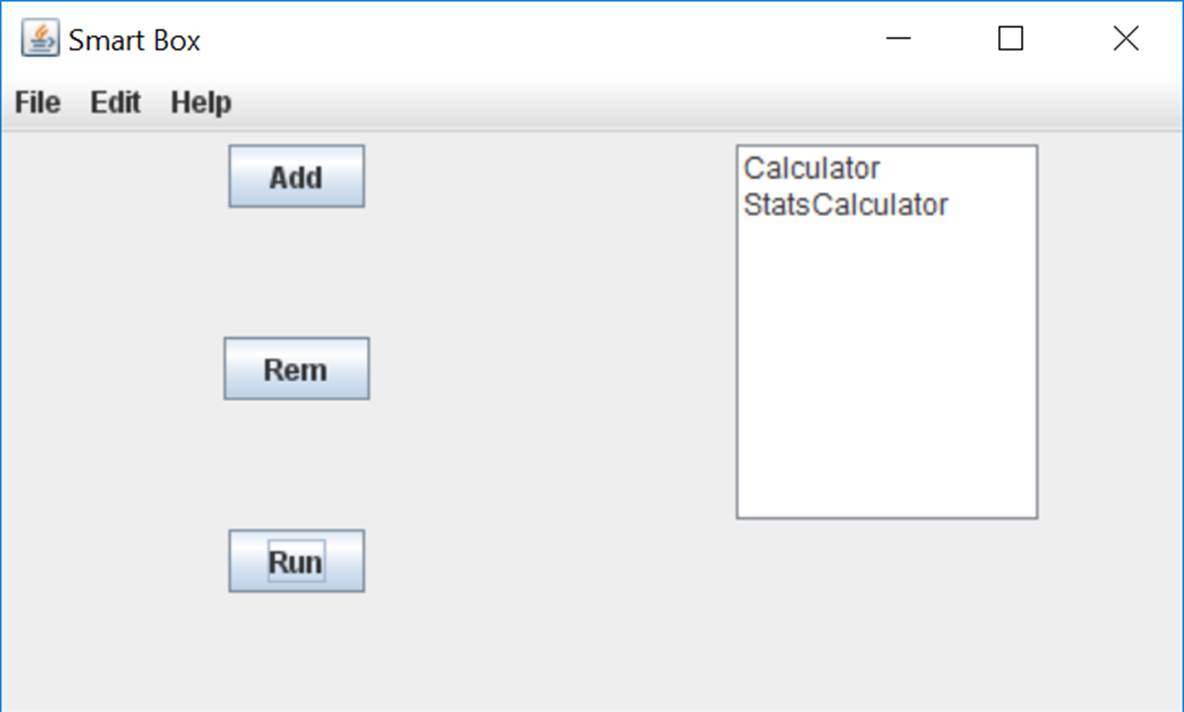Minimize the Smart Box window
Viewport: 1184px width, 712px height.
(898, 38)
